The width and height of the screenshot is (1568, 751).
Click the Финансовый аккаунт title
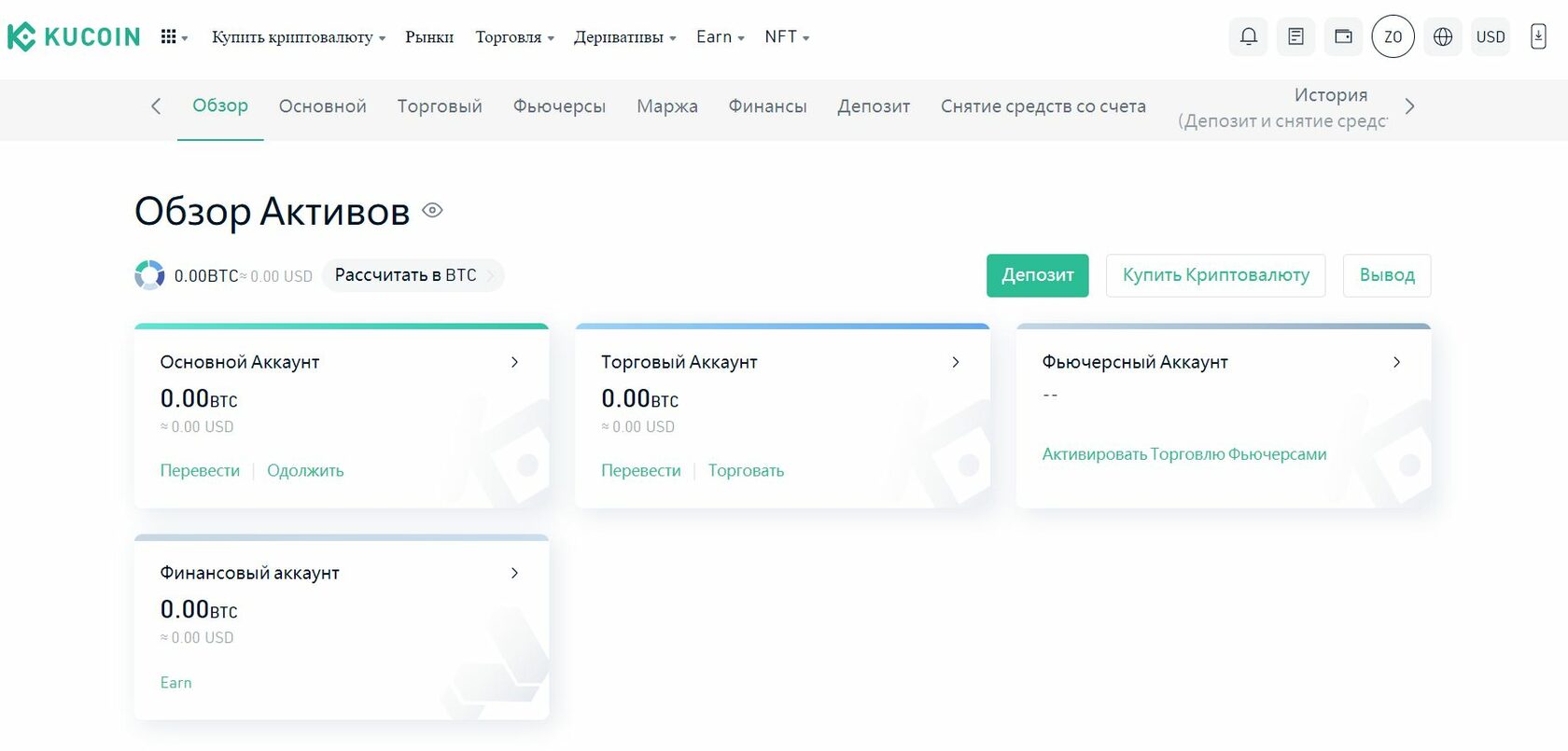click(249, 573)
